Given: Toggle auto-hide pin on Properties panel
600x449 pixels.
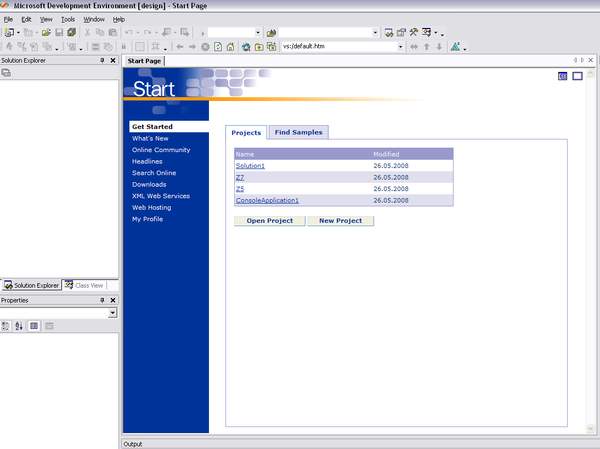Looking at the screenshot, I should (x=102, y=300).
